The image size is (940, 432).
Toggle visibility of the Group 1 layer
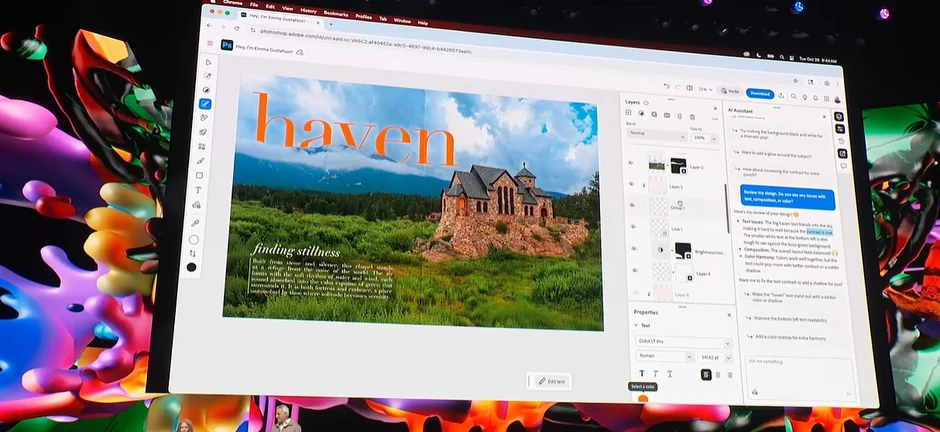click(632, 204)
